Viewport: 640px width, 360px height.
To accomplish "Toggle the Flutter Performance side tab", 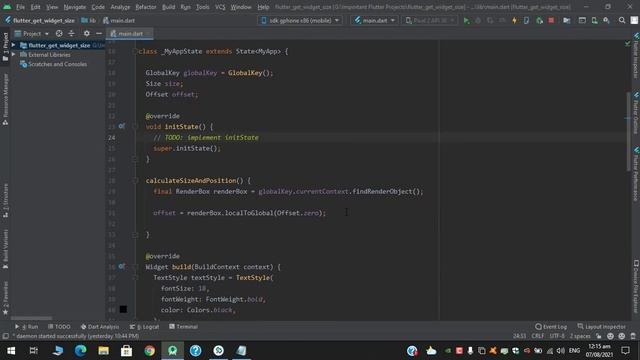I will click(636, 175).
